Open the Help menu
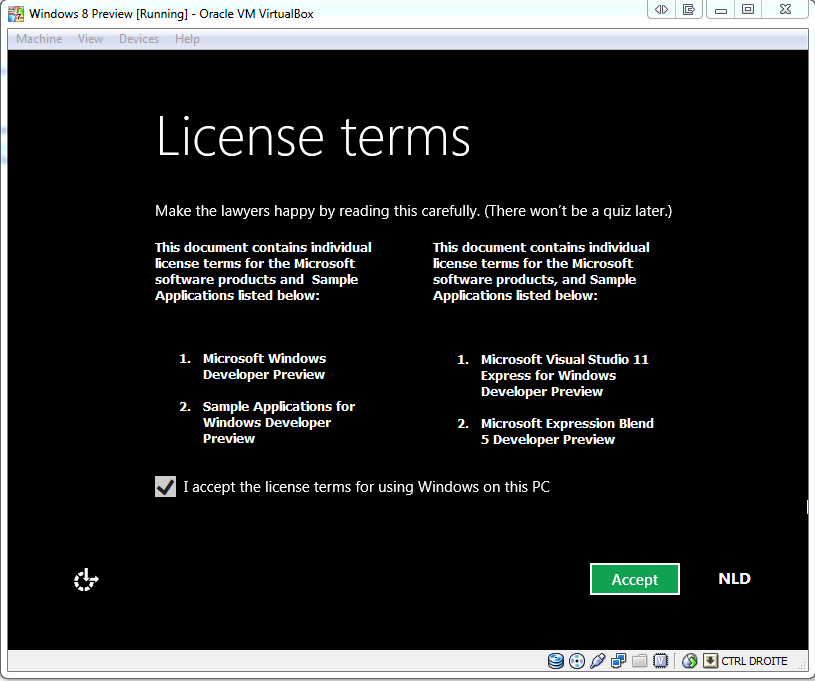 [187, 39]
